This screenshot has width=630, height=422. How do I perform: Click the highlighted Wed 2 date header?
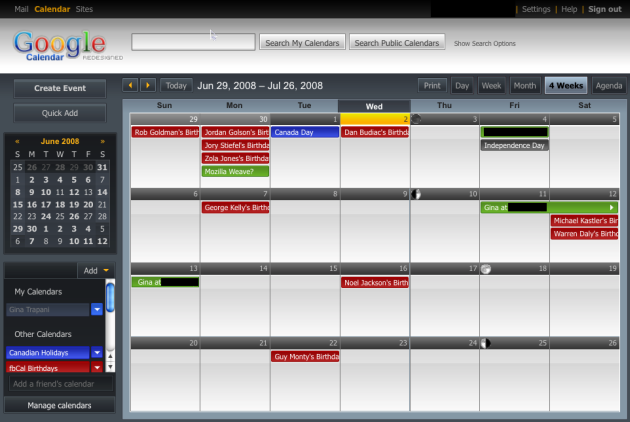click(375, 119)
